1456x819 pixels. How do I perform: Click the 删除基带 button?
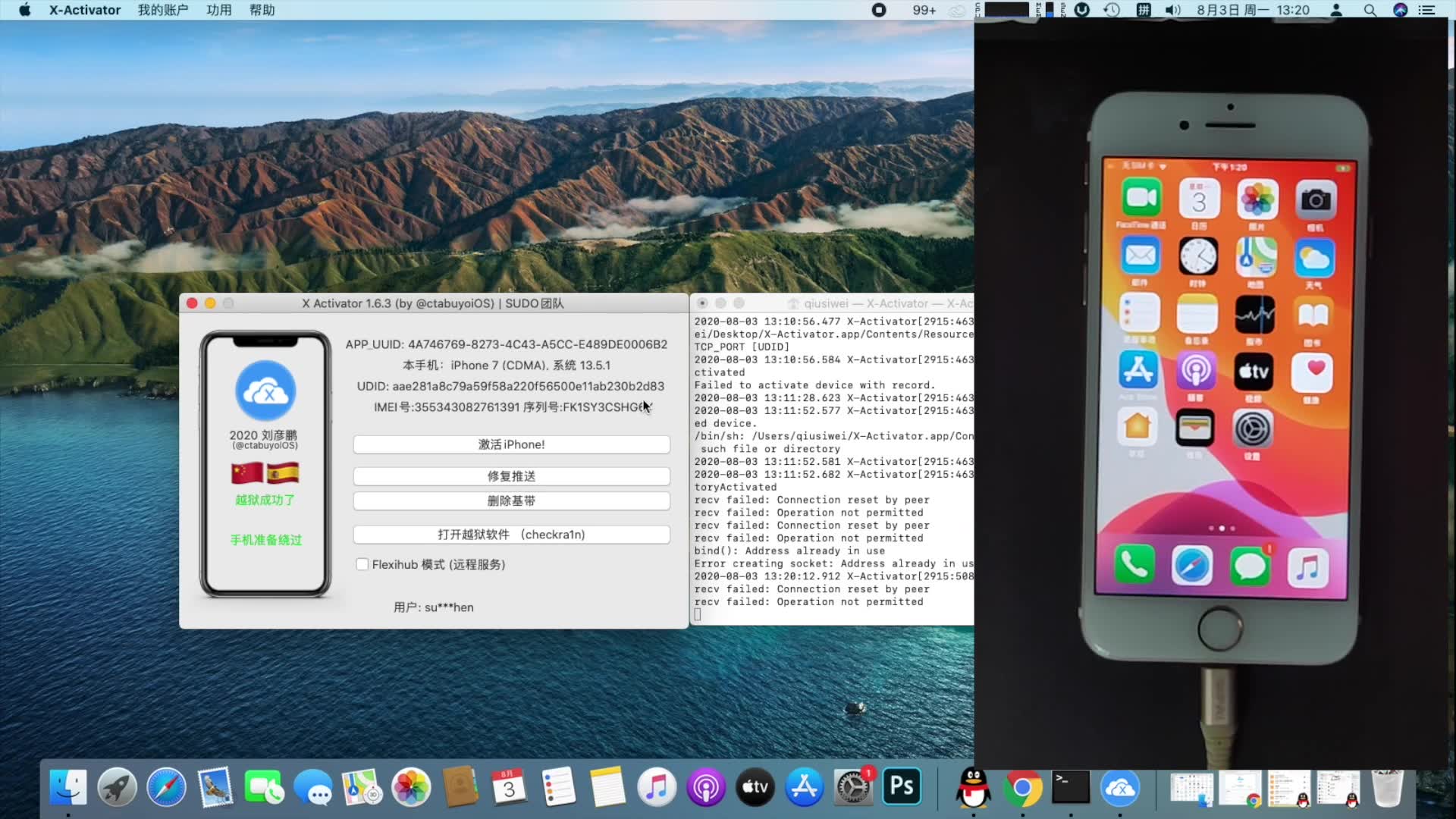click(x=511, y=500)
